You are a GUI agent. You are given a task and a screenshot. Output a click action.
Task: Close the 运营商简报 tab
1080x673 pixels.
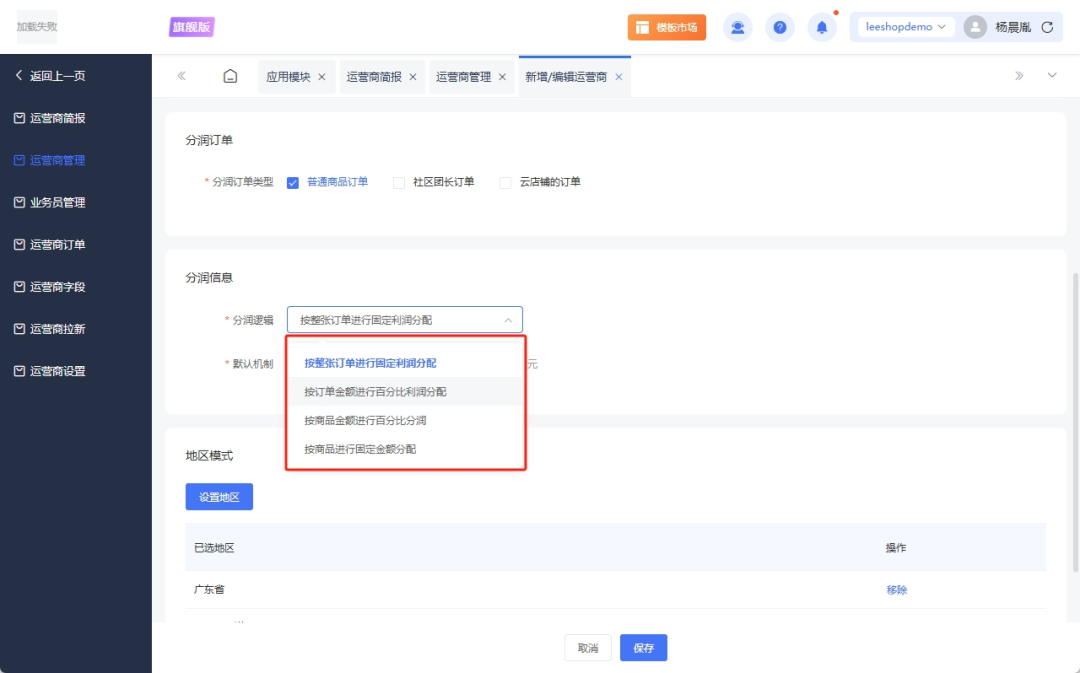click(x=412, y=77)
